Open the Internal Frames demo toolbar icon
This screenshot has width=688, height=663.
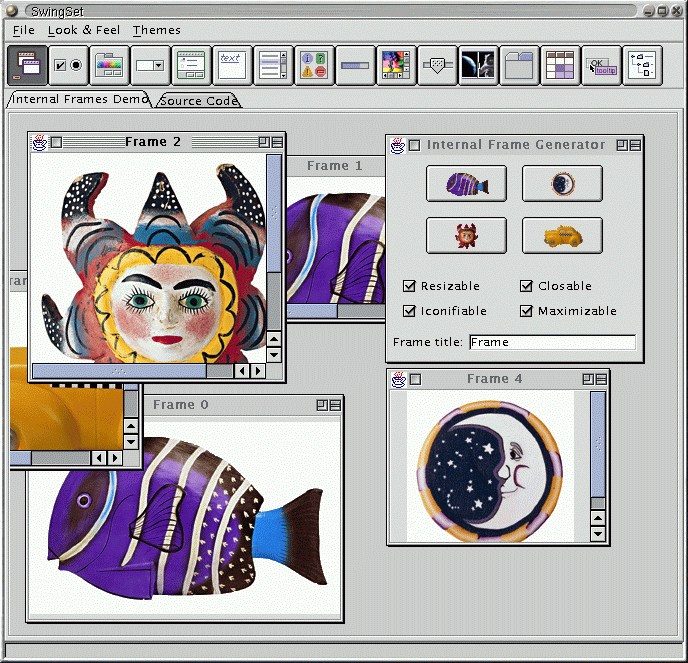coord(27,65)
